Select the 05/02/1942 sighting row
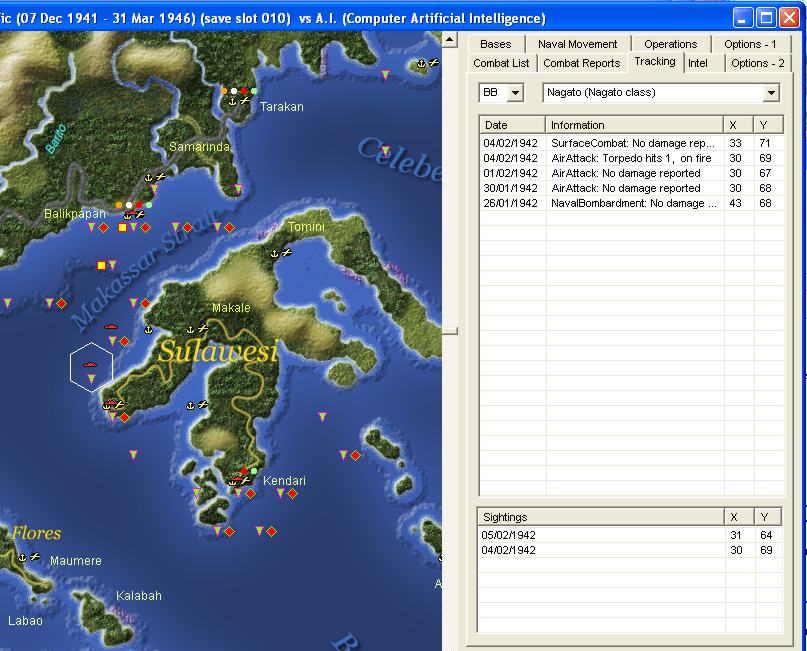 (x=600, y=535)
